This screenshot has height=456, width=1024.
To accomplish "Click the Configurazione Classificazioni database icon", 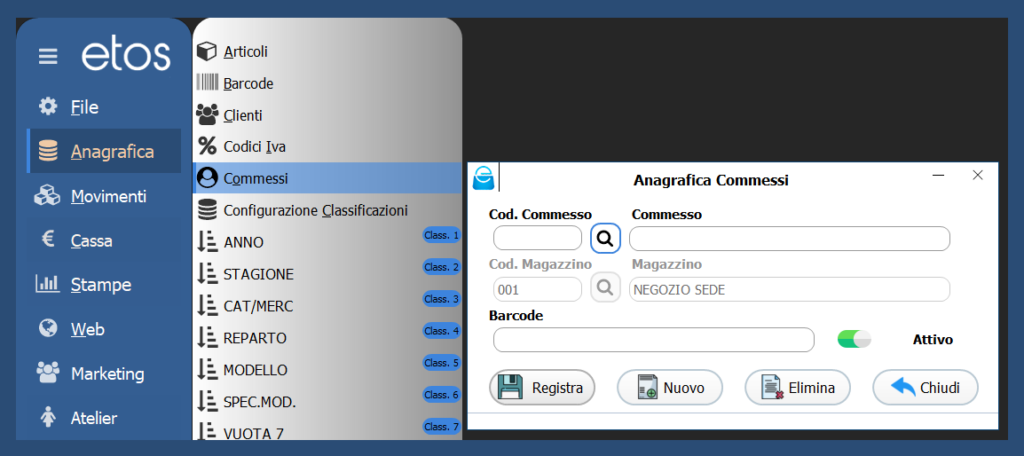I will (x=207, y=210).
